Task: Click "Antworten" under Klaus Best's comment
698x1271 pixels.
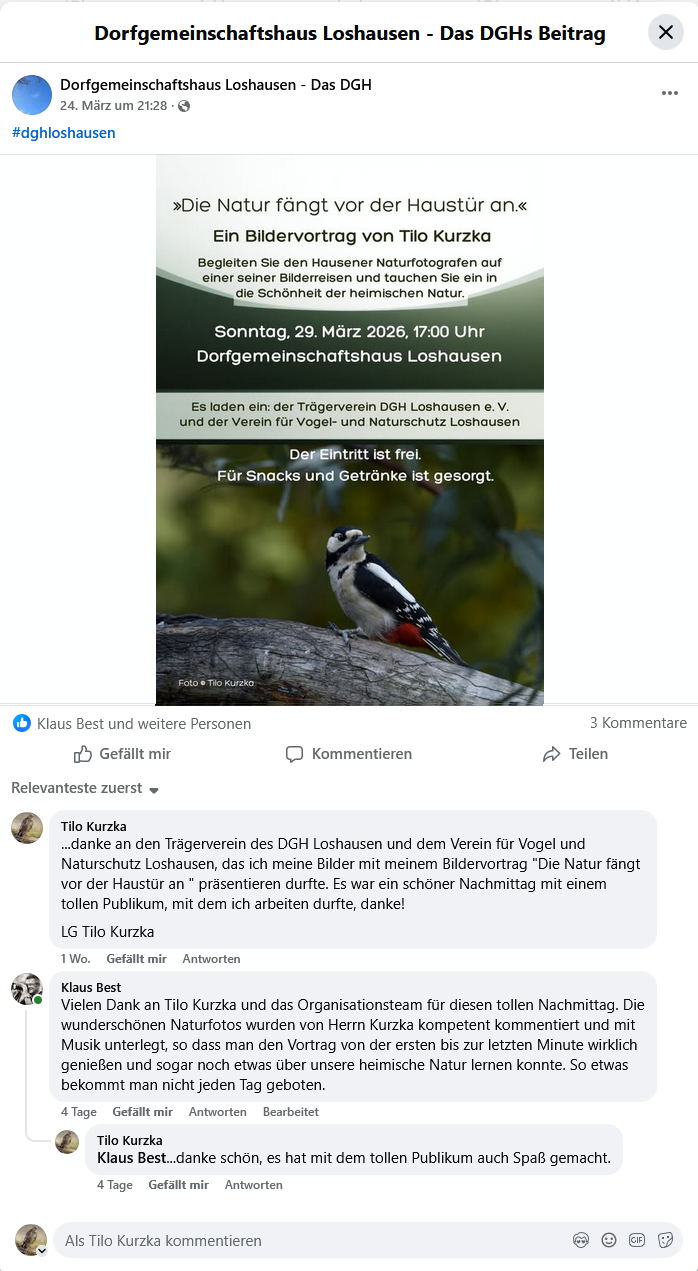Action: pos(217,1112)
